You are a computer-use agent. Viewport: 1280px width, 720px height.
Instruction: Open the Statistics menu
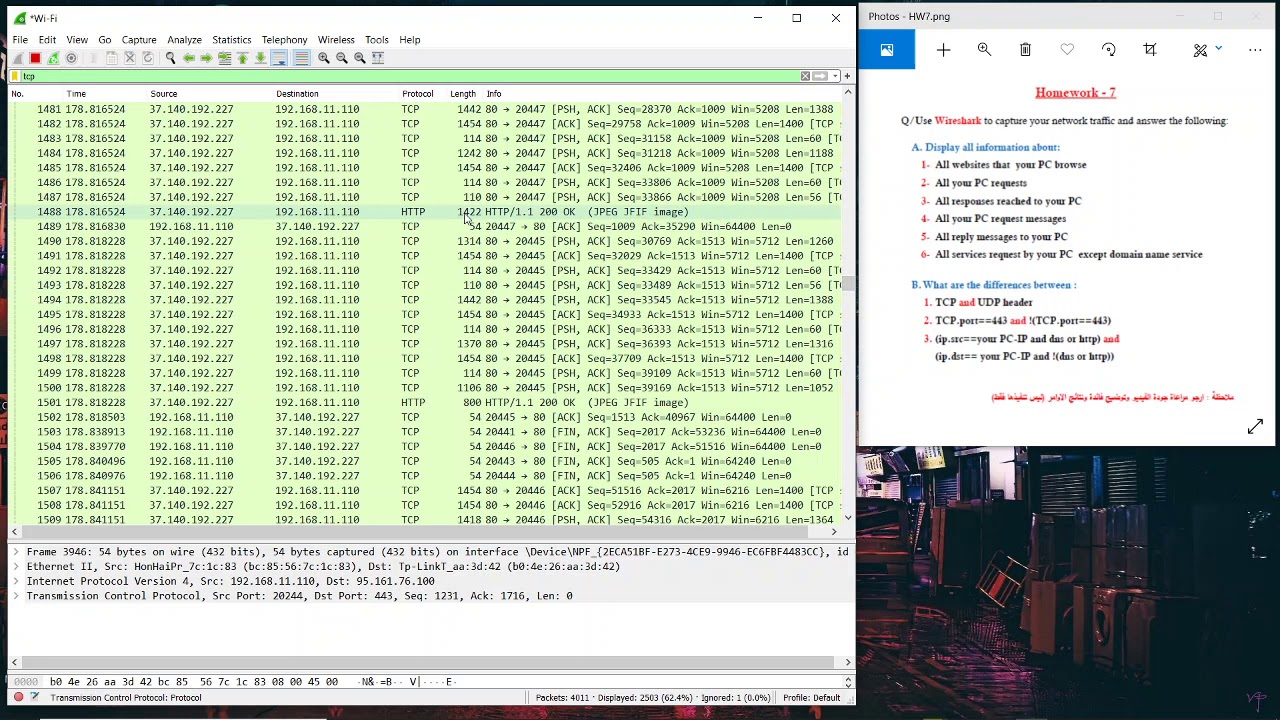pyautogui.click(x=231, y=40)
